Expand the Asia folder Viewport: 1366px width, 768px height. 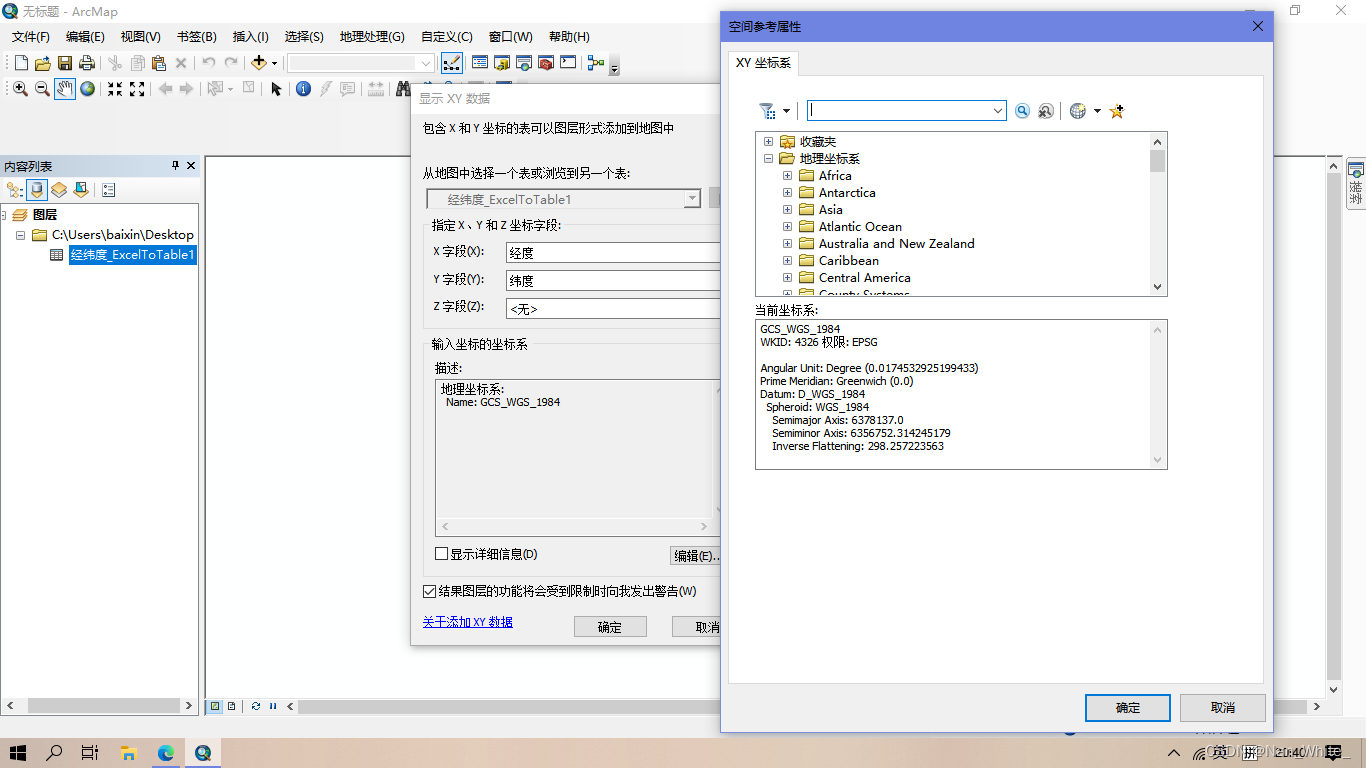(x=787, y=209)
